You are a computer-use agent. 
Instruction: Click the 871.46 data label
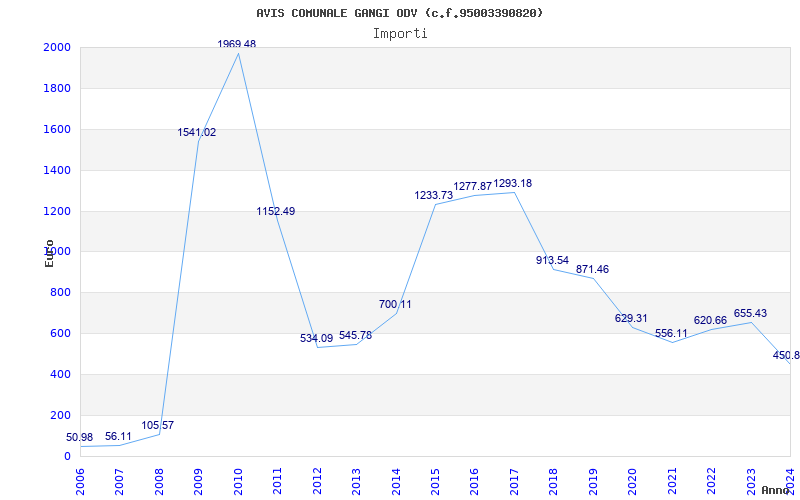(592, 269)
